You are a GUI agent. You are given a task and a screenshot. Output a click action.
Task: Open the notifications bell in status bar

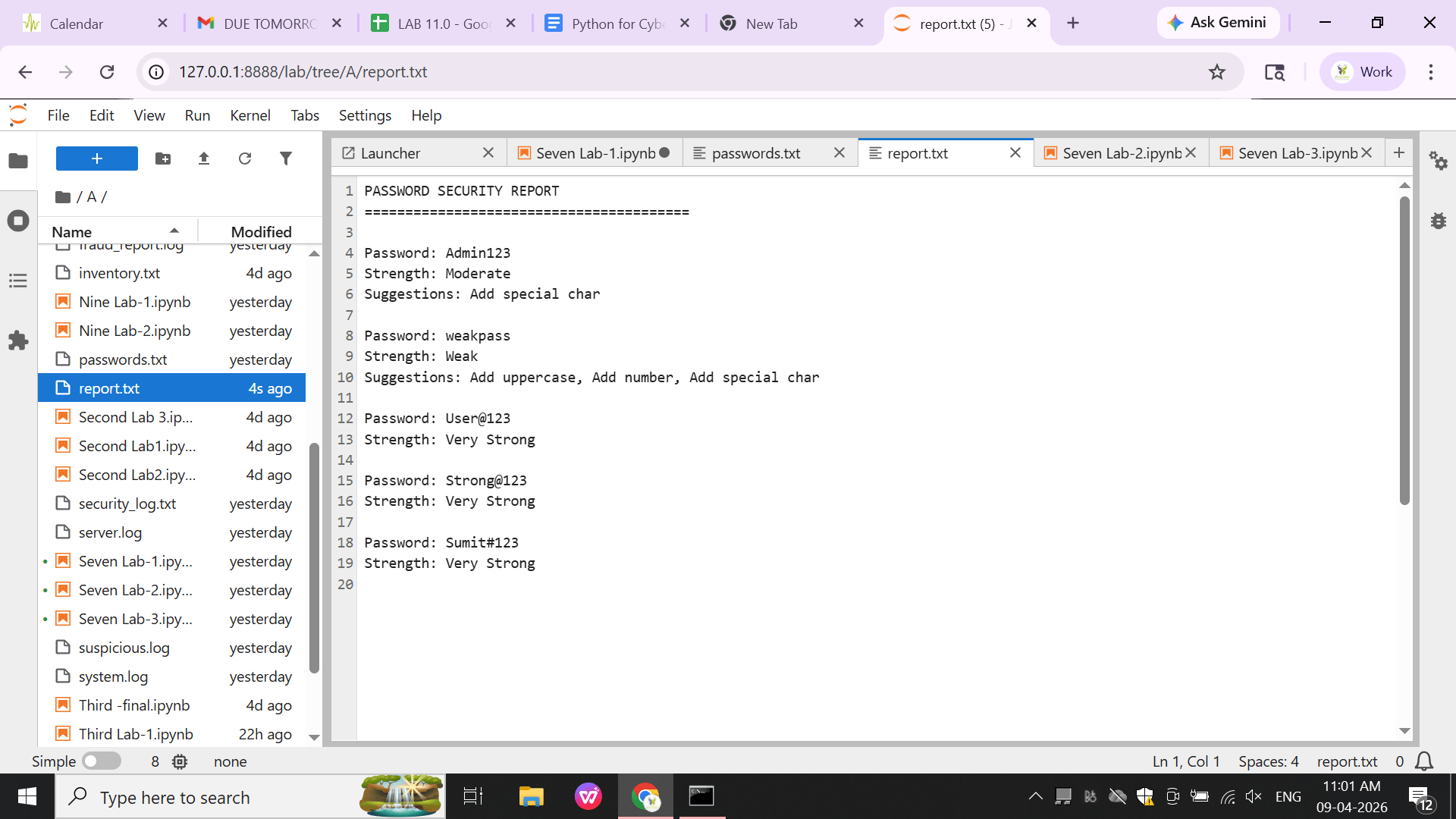point(1424,761)
